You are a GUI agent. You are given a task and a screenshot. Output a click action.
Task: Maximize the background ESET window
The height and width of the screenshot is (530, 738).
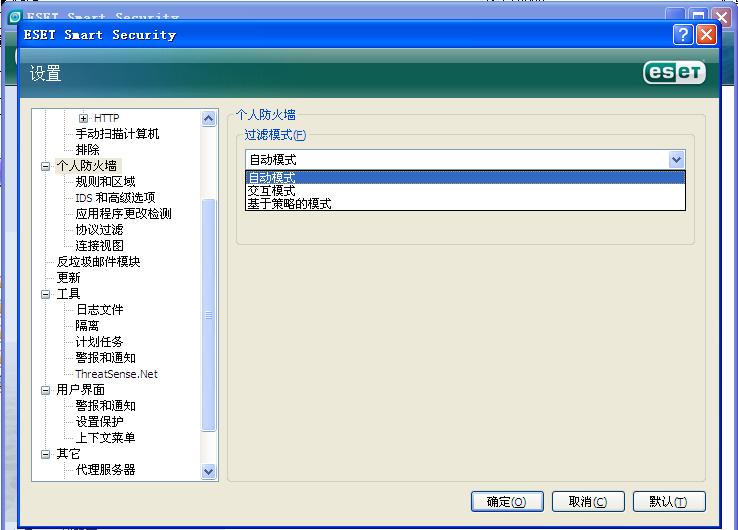(x=698, y=16)
